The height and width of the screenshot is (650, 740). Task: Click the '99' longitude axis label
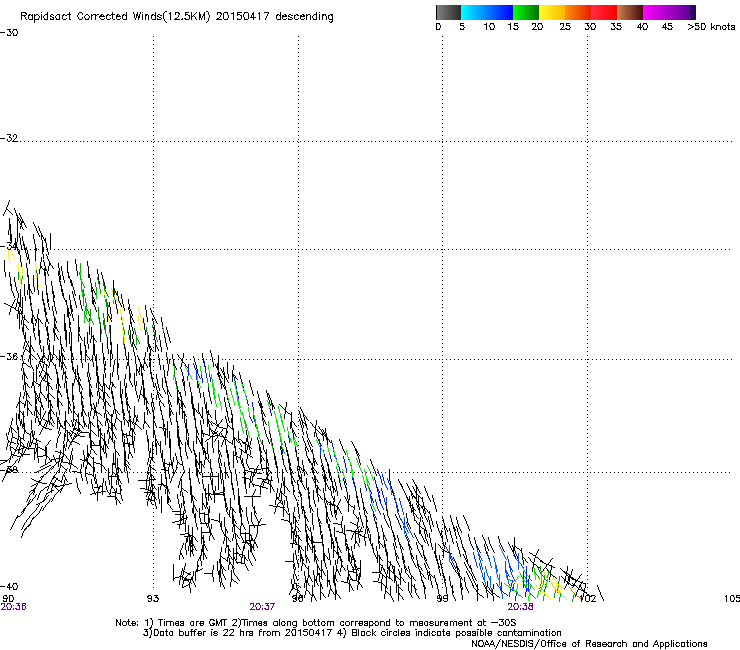pos(442,599)
